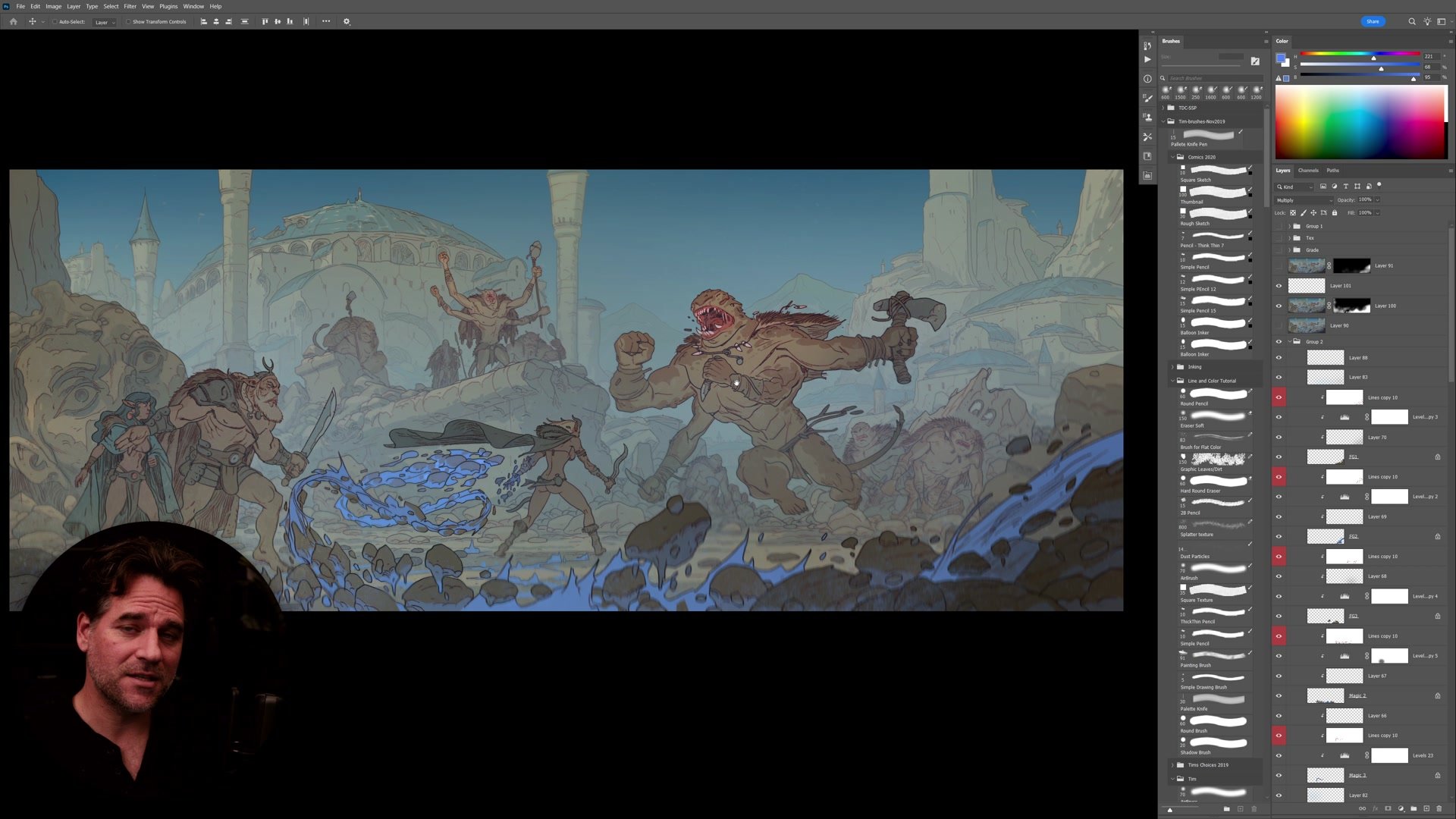Click the Search Brushes field
The height and width of the screenshot is (819, 1456).
pos(1215,78)
